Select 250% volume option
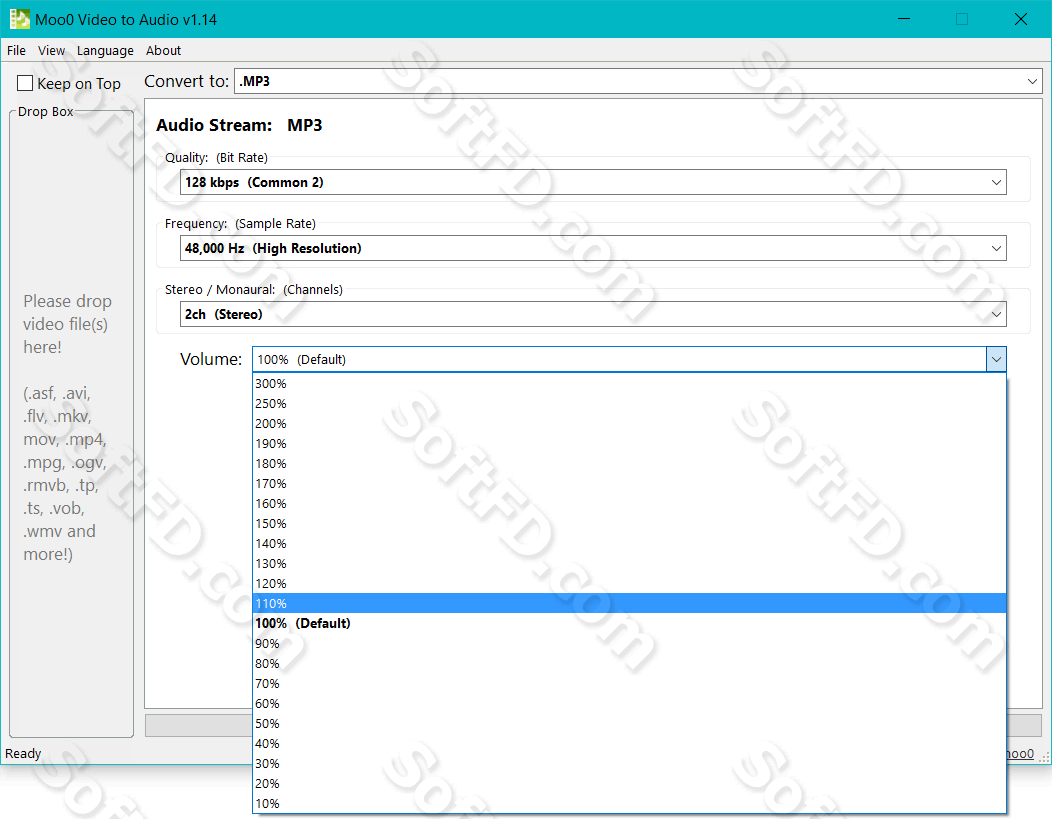 [x=629, y=404]
